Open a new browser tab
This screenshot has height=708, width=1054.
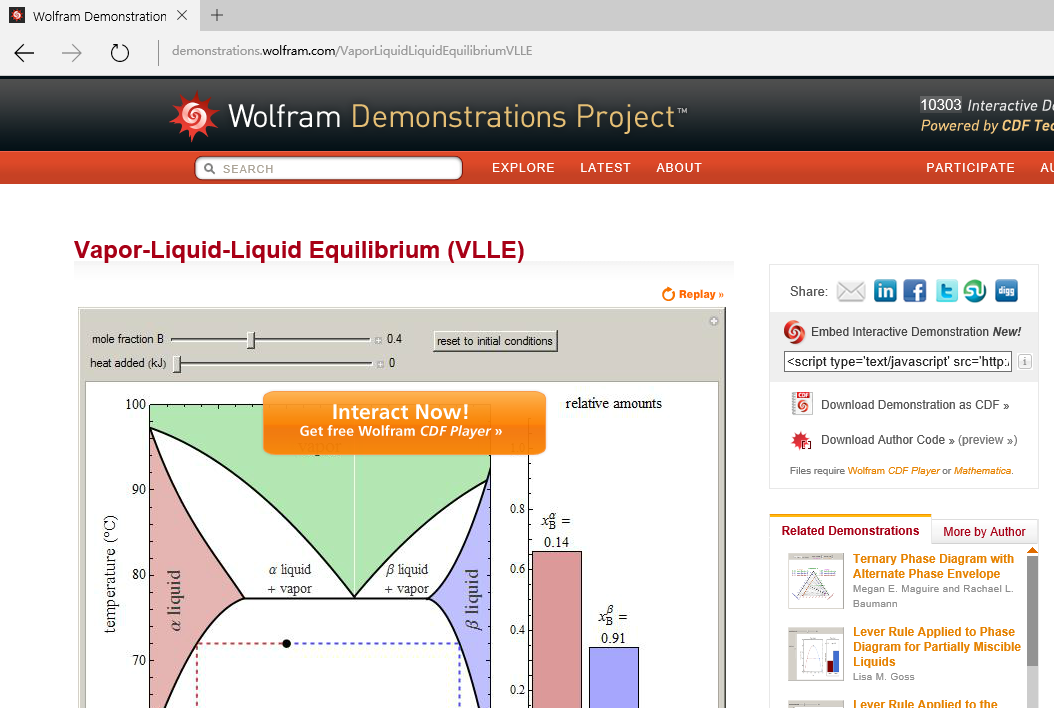click(x=216, y=15)
